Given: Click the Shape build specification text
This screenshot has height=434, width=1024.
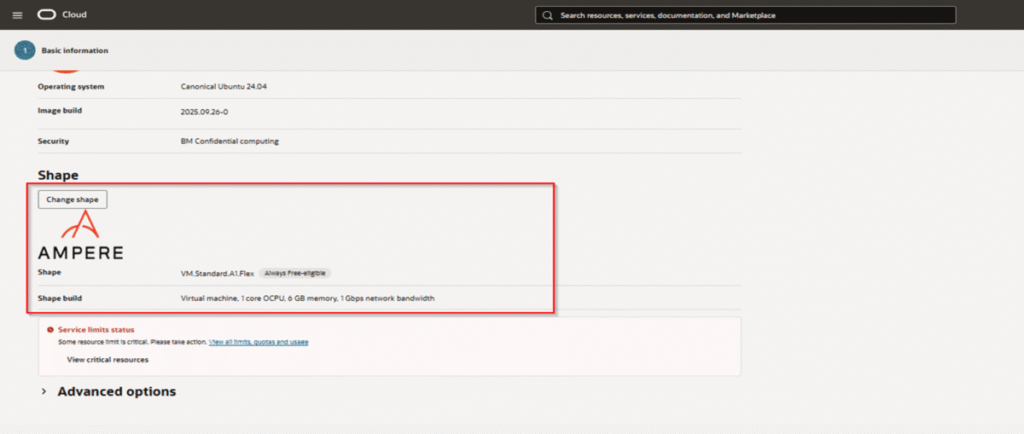Looking at the screenshot, I should (308, 298).
